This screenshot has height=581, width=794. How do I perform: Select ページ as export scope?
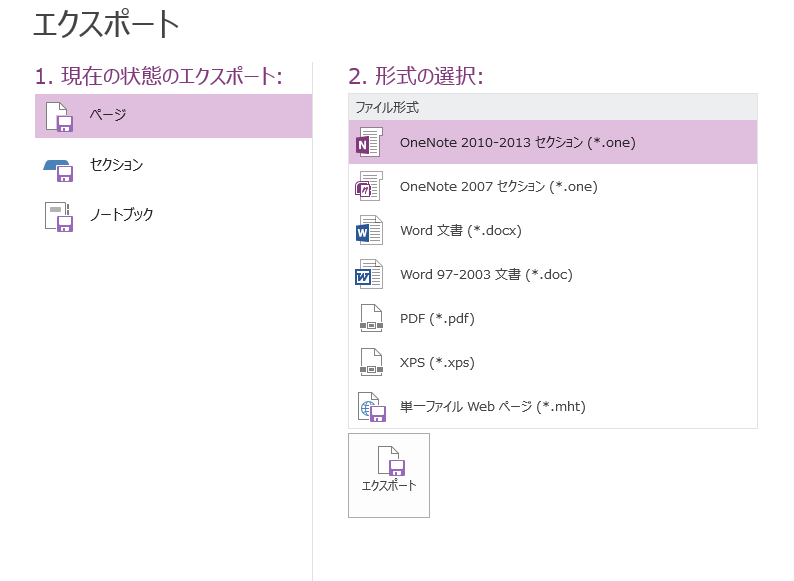[173, 116]
